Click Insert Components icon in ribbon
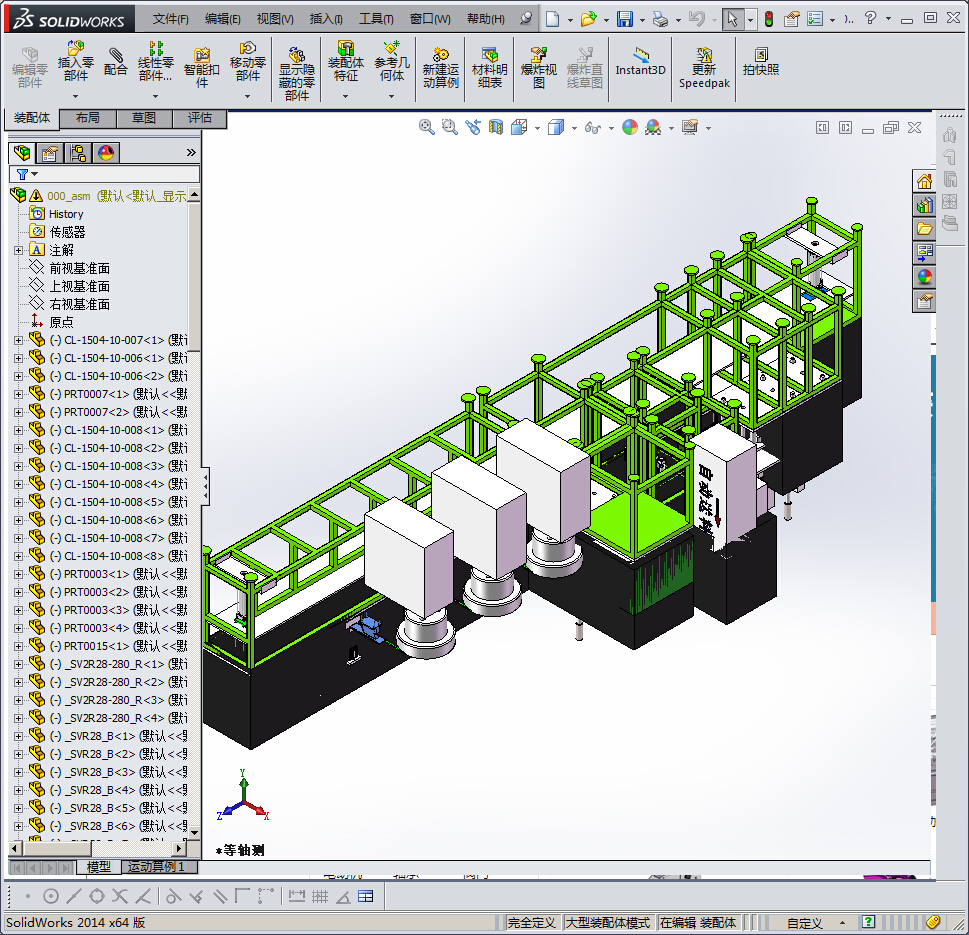Image resolution: width=969 pixels, height=935 pixels. pyautogui.click(x=75, y=62)
